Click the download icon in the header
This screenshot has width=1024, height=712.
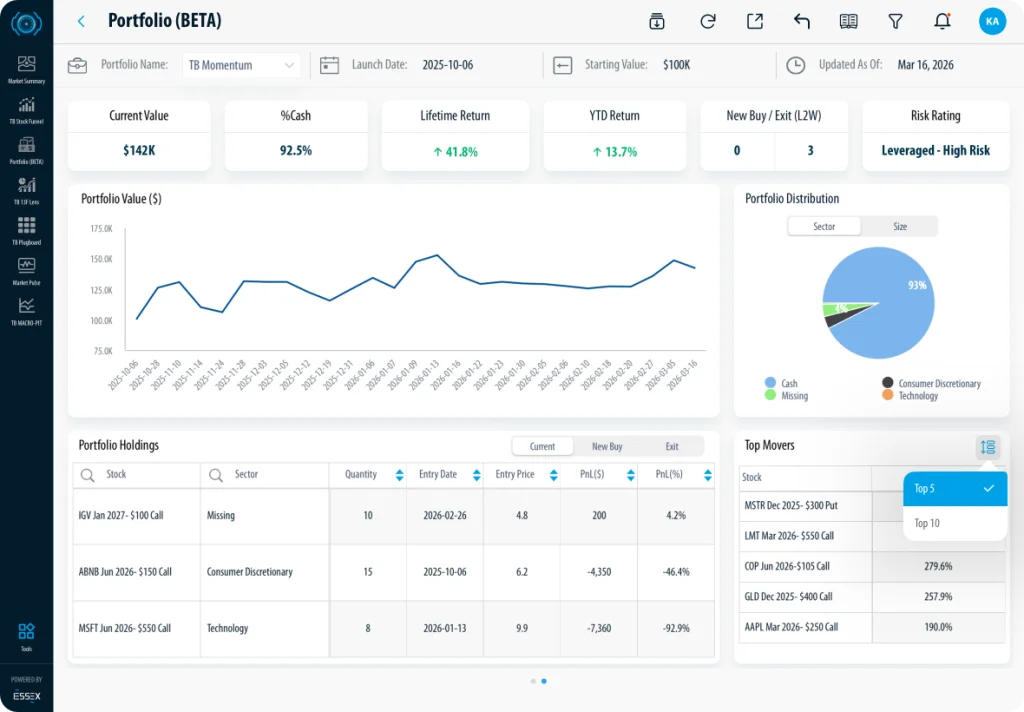click(x=657, y=21)
